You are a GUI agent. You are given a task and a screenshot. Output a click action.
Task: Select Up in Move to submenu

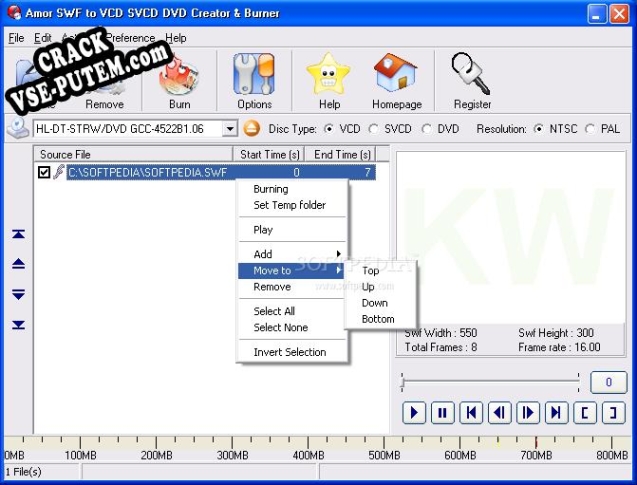379,287
